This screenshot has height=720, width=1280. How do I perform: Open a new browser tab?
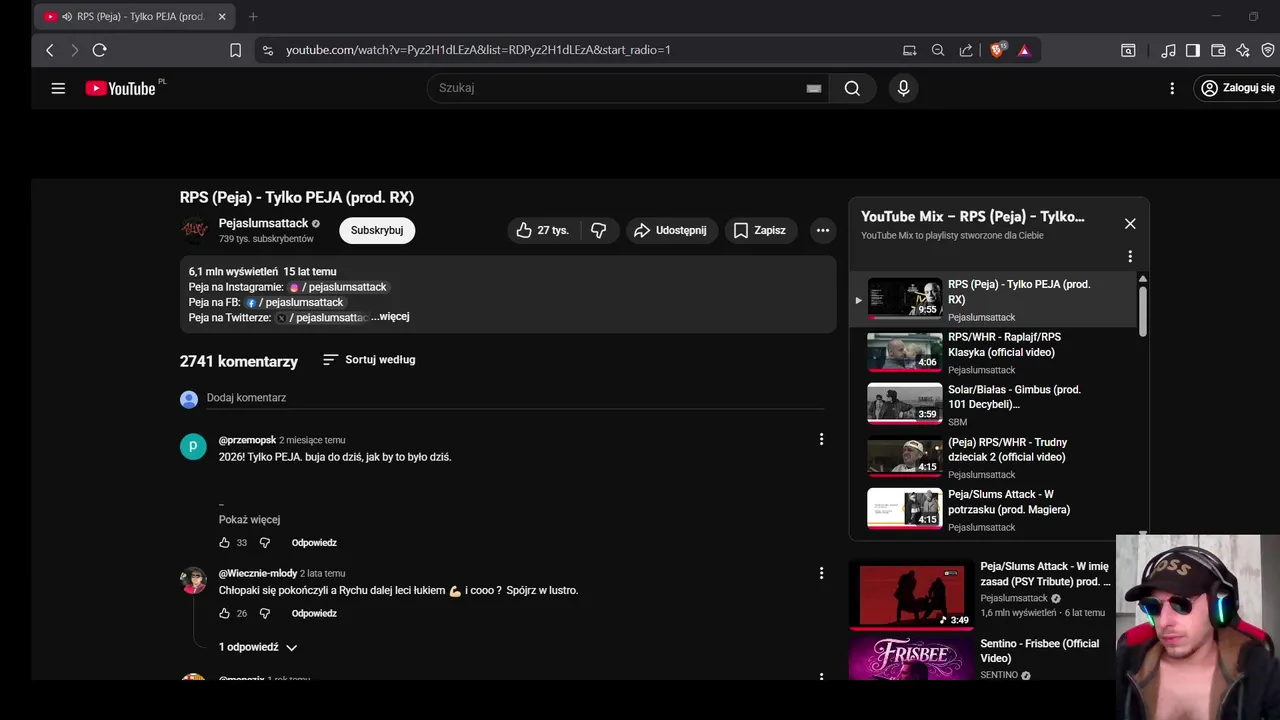(253, 17)
